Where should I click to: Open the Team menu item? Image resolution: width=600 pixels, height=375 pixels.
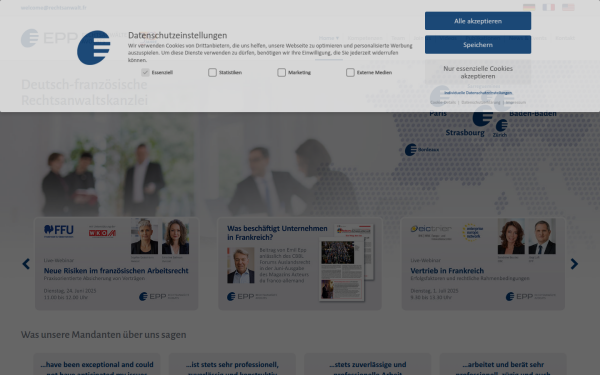(398, 38)
